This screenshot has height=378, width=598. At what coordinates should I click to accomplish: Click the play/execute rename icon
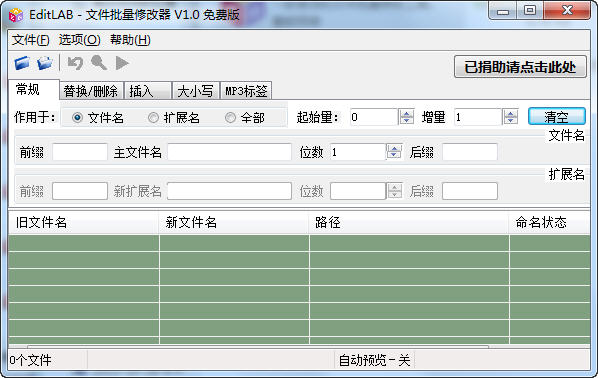(122, 63)
